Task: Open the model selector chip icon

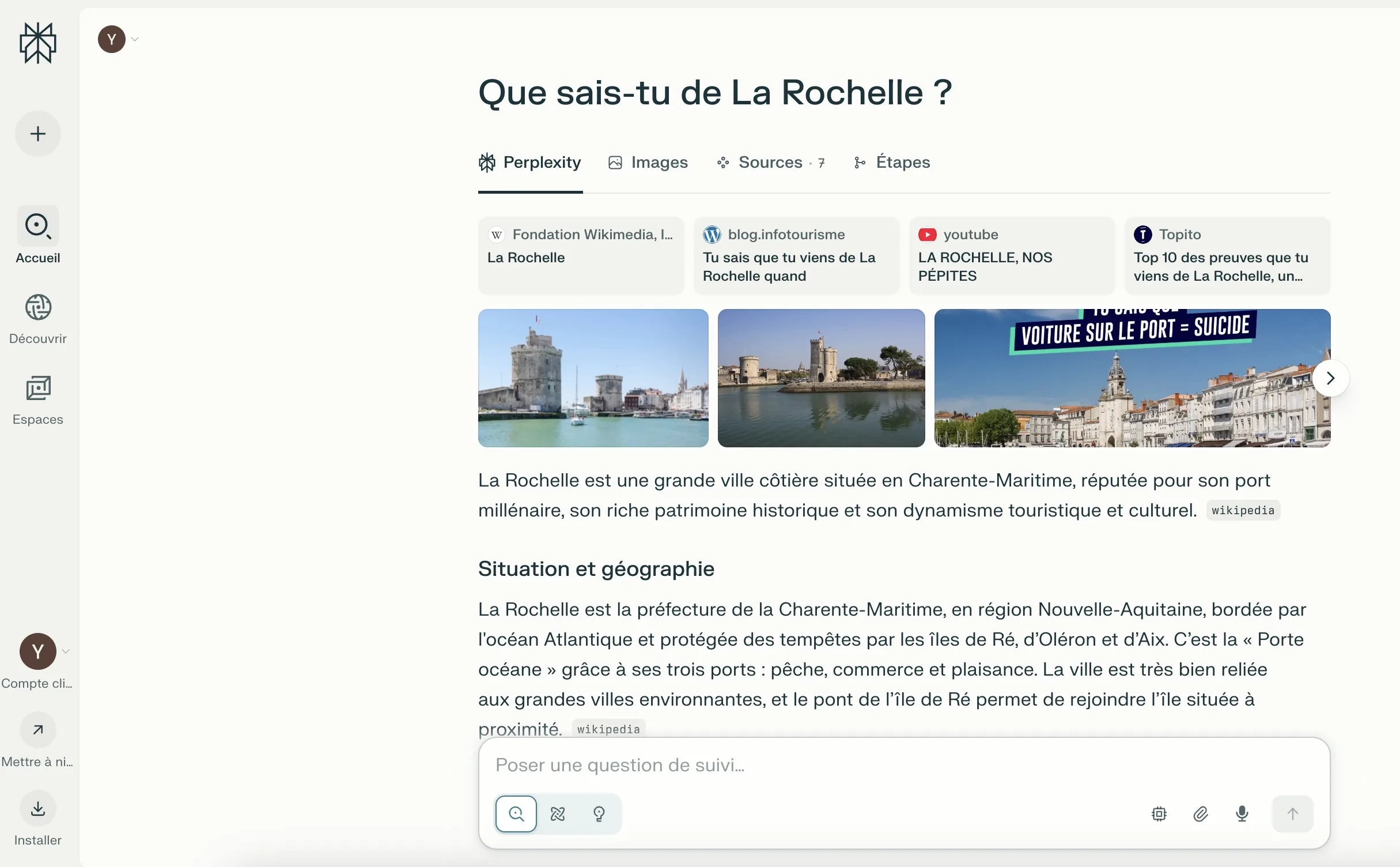Action: click(1159, 814)
